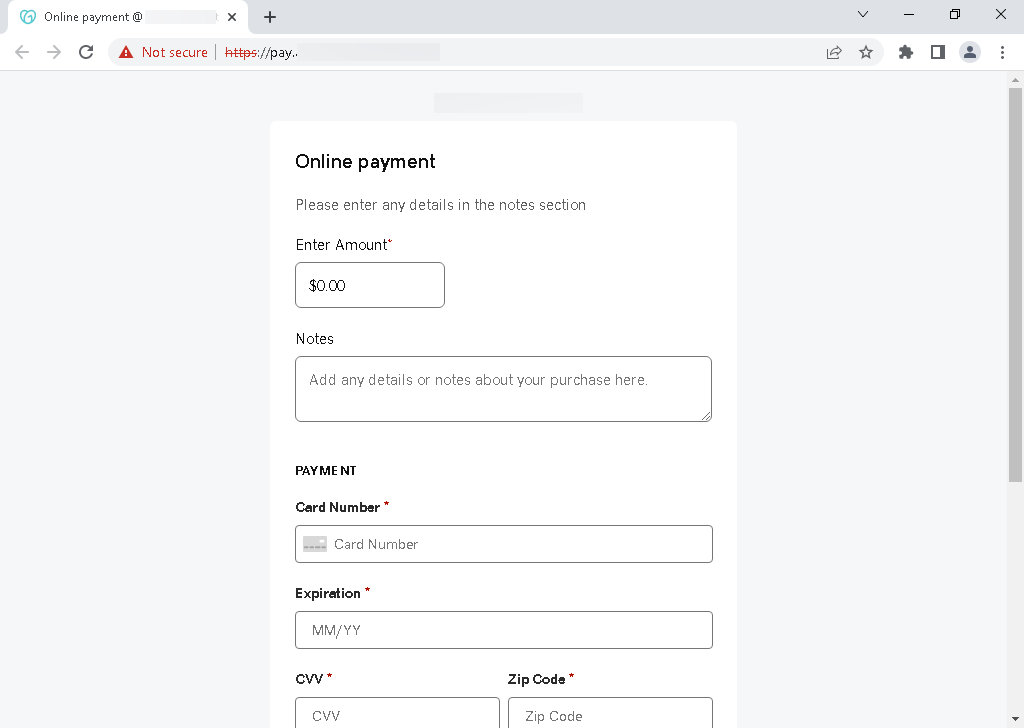This screenshot has height=728, width=1024.
Task: Focus the Notes text area
Action: [x=503, y=388]
